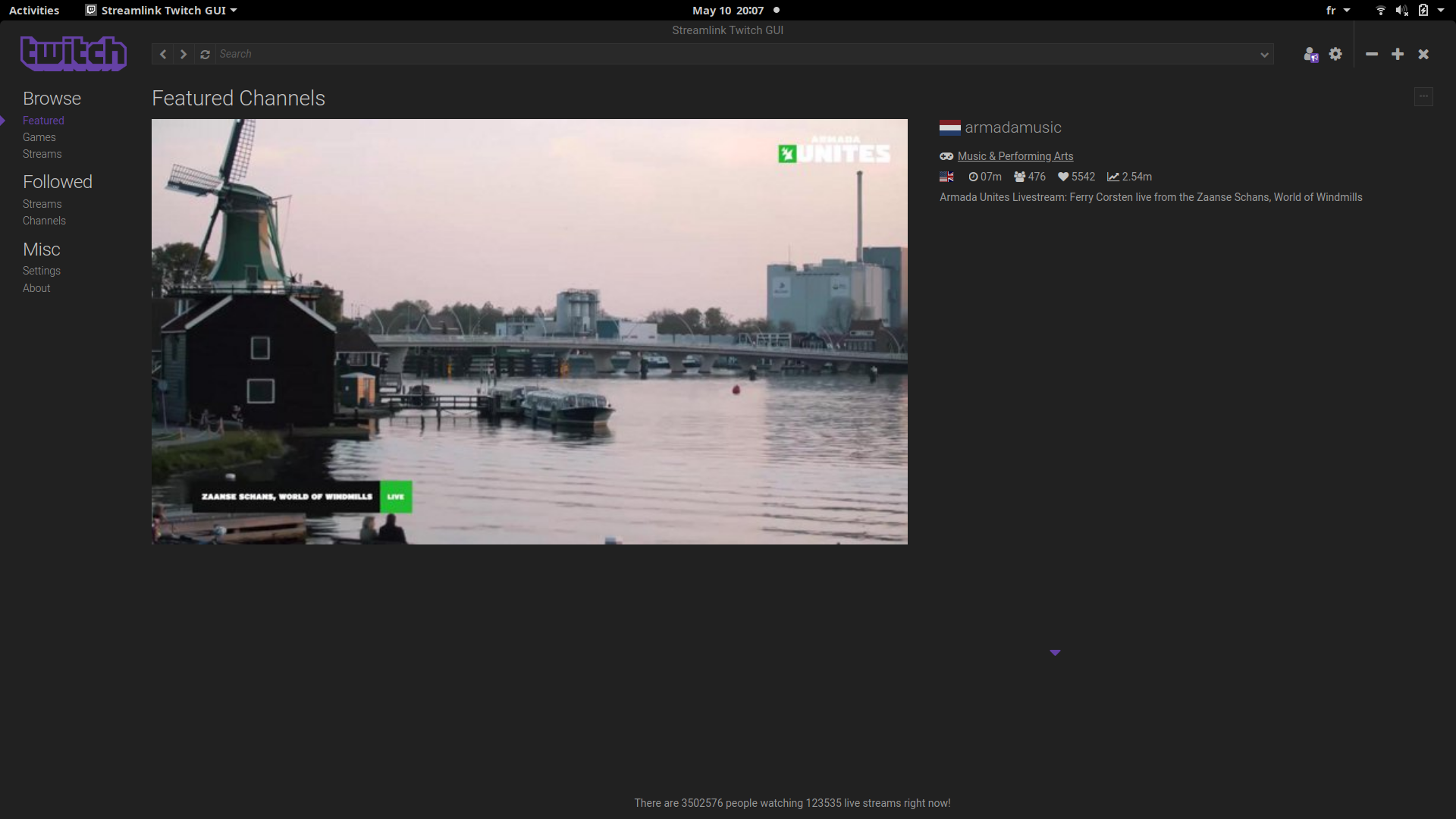Click the viewer count icon showing 476
This screenshot has width=1456, height=819.
click(x=1019, y=177)
